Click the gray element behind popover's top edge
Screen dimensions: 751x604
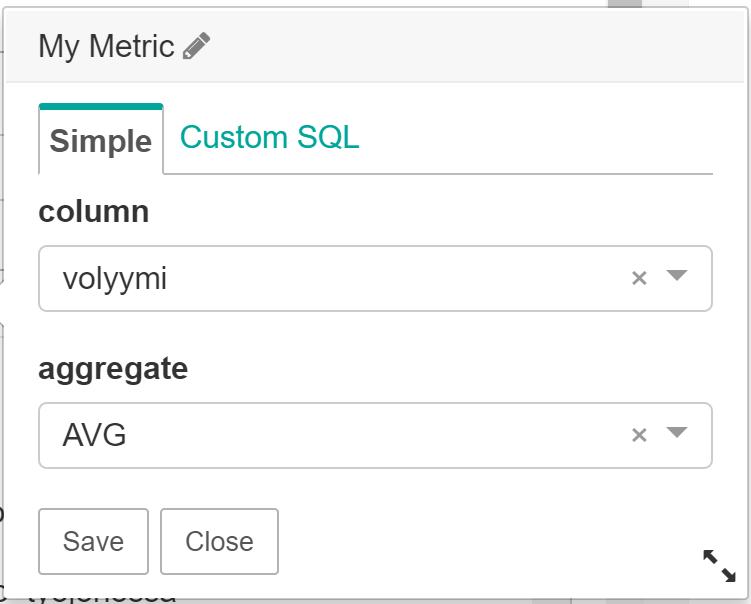point(625,4)
